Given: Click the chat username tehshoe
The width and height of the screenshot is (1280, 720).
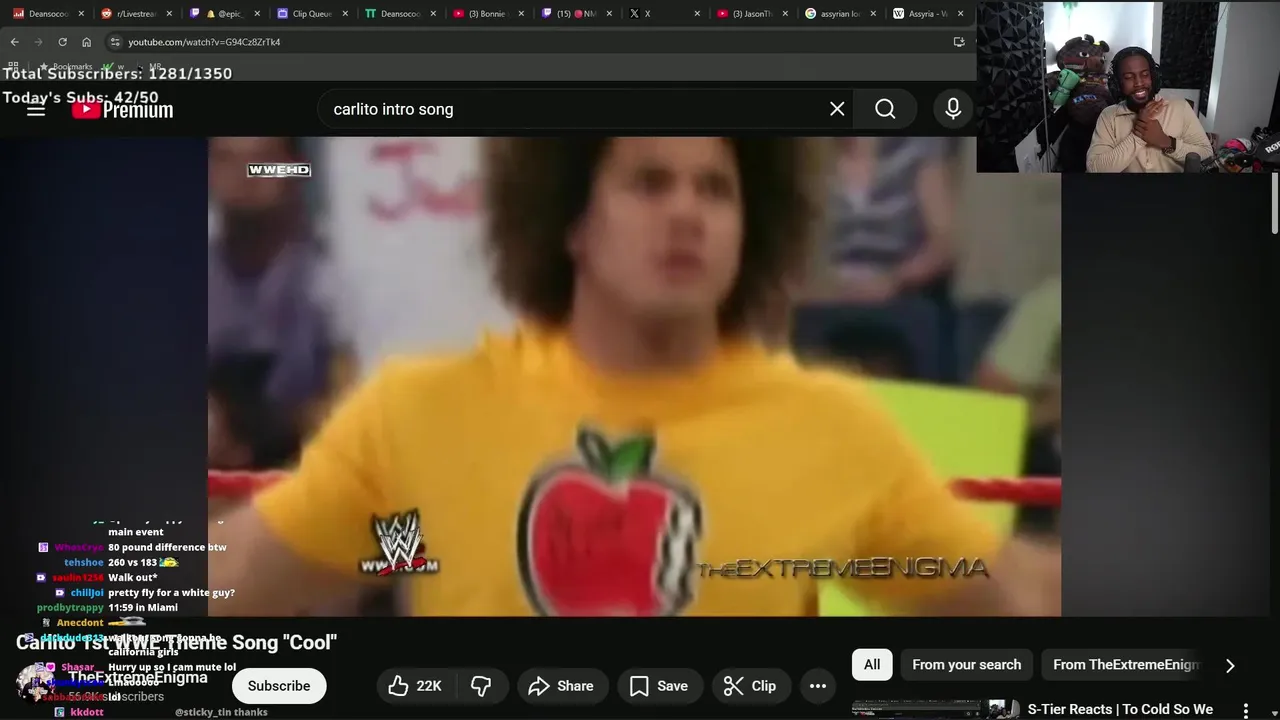Looking at the screenshot, I should coord(83,563).
